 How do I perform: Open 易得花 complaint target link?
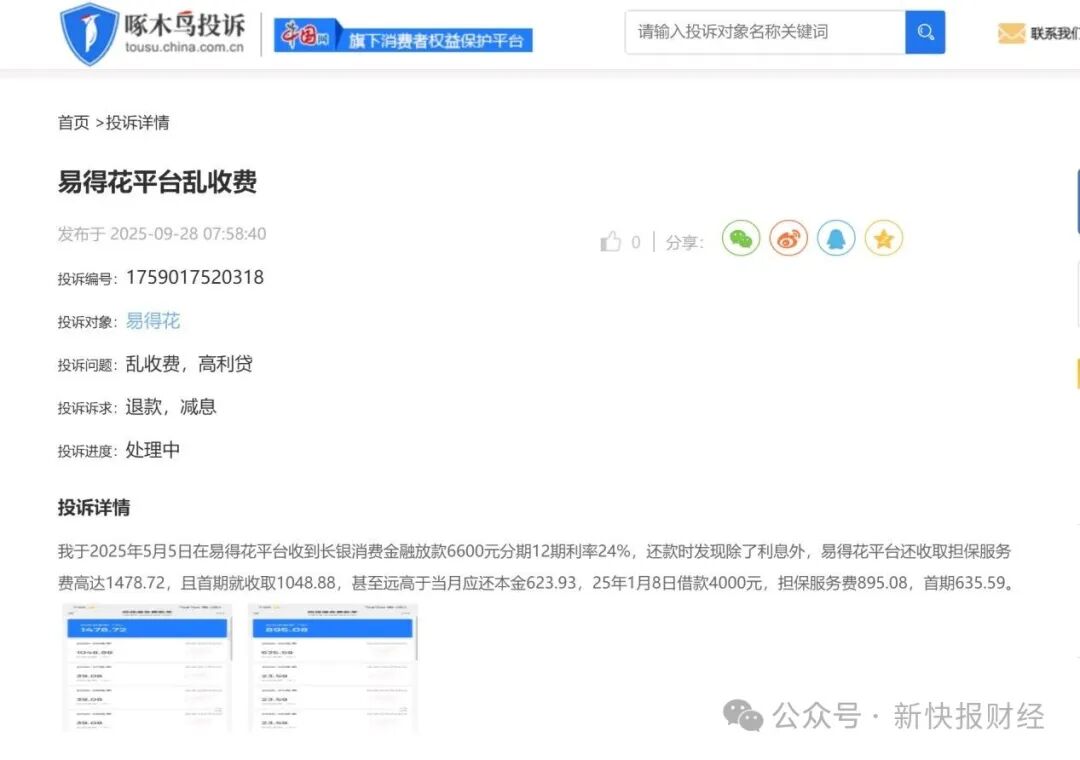153,320
